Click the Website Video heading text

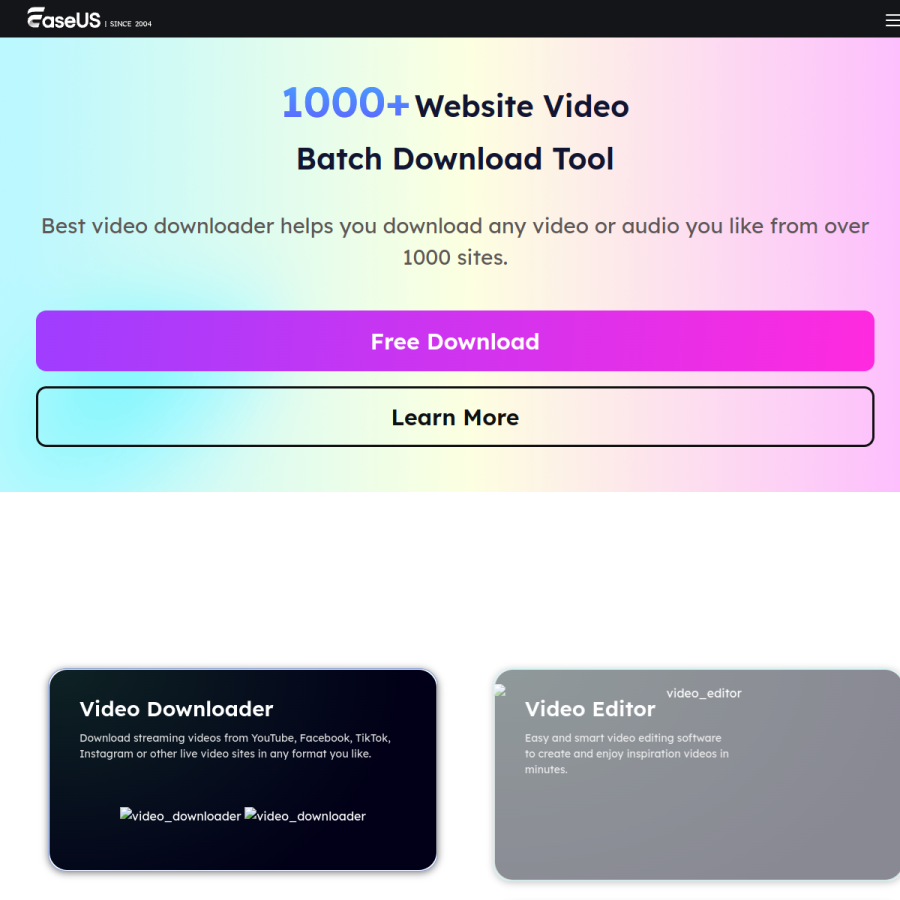[x=521, y=106]
